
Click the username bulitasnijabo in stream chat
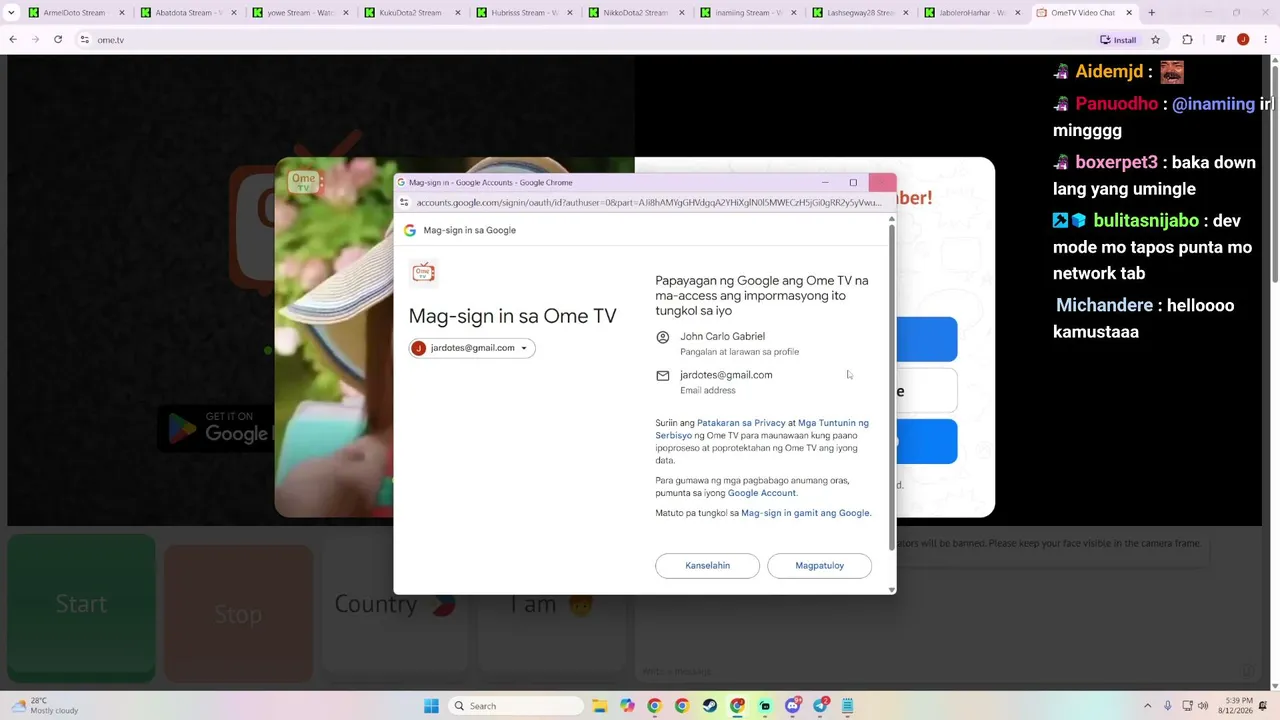click(x=1146, y=221)
